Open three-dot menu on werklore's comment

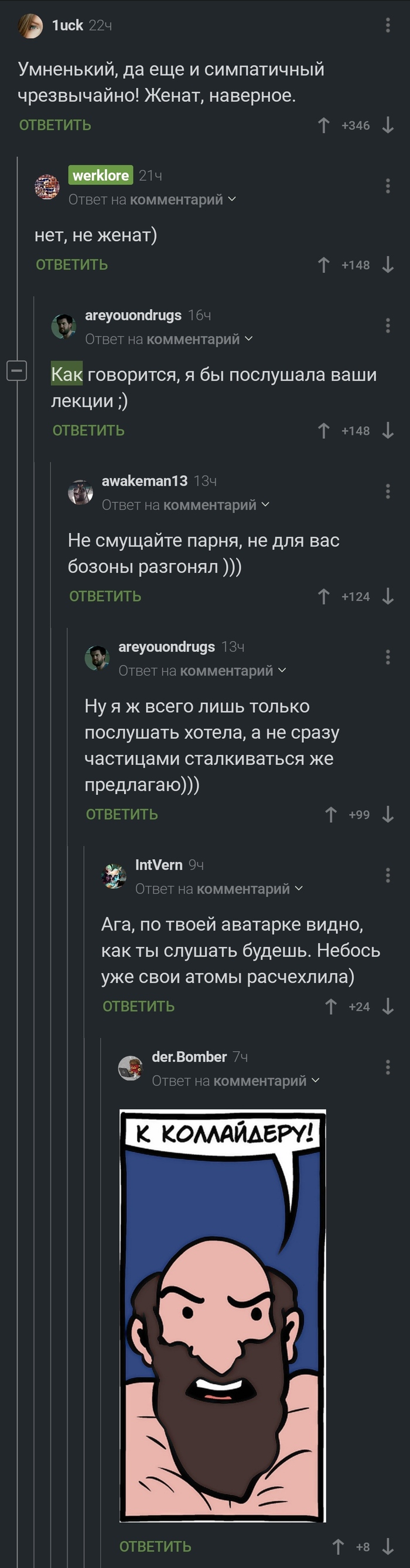[x=388, y=186]
